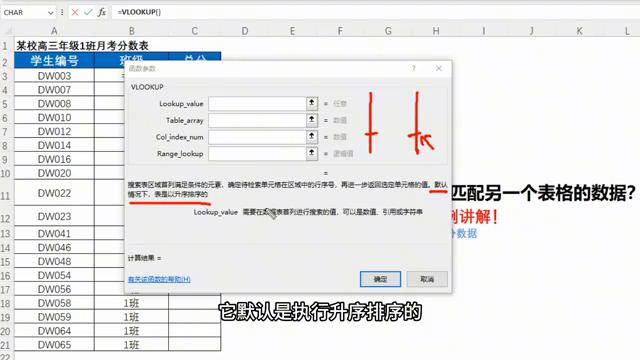Cancel the formula entry with the X icon

(75, 12)
